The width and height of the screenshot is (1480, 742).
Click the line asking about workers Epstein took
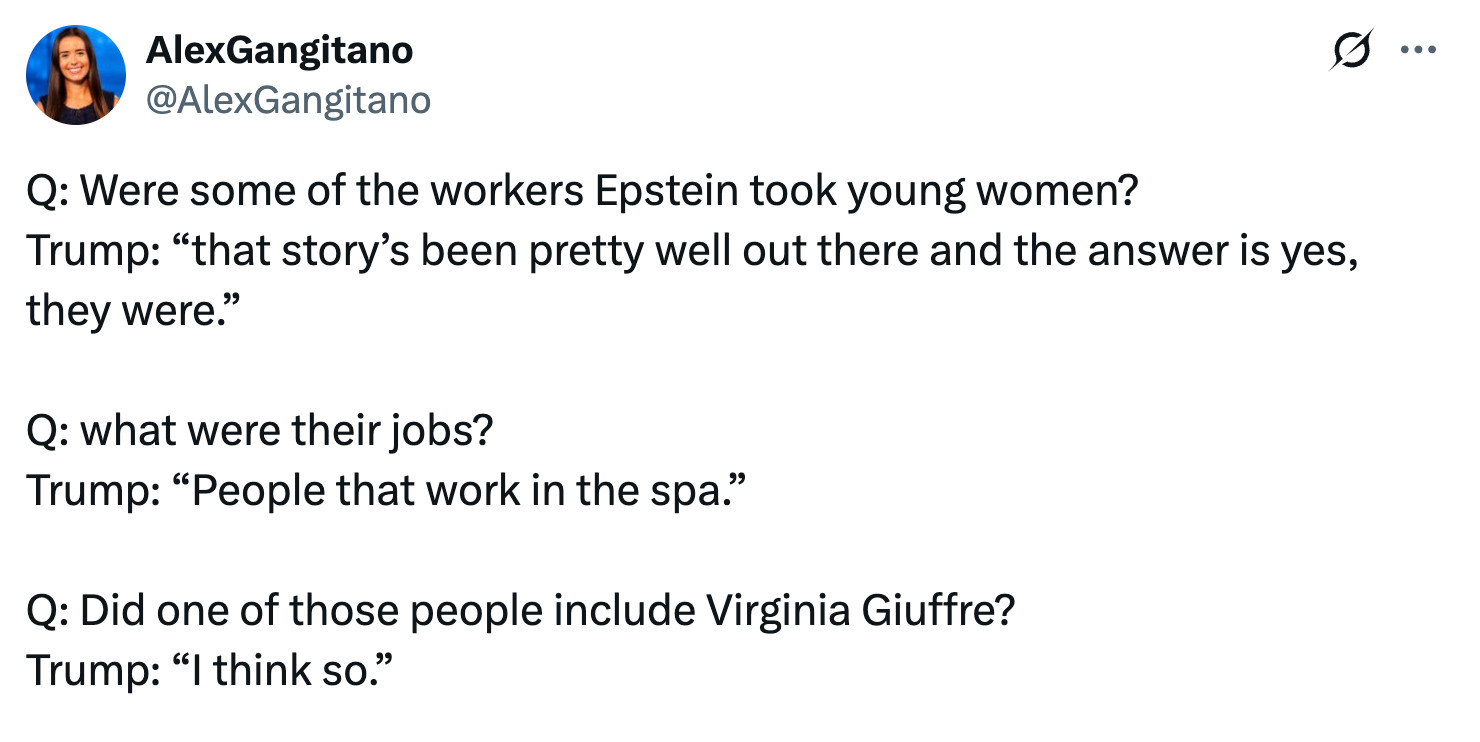583,192
